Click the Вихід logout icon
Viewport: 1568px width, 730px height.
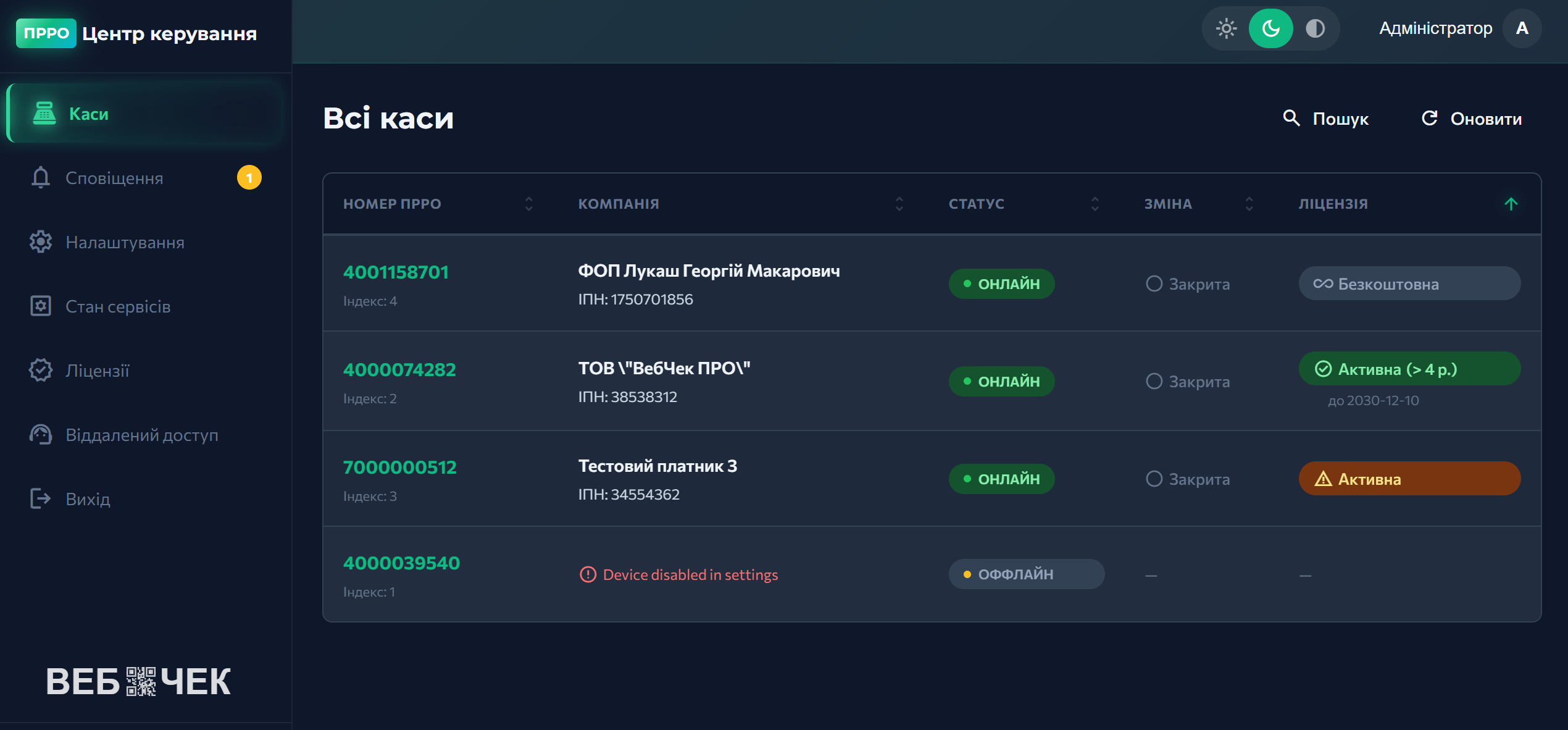(41, 499)
